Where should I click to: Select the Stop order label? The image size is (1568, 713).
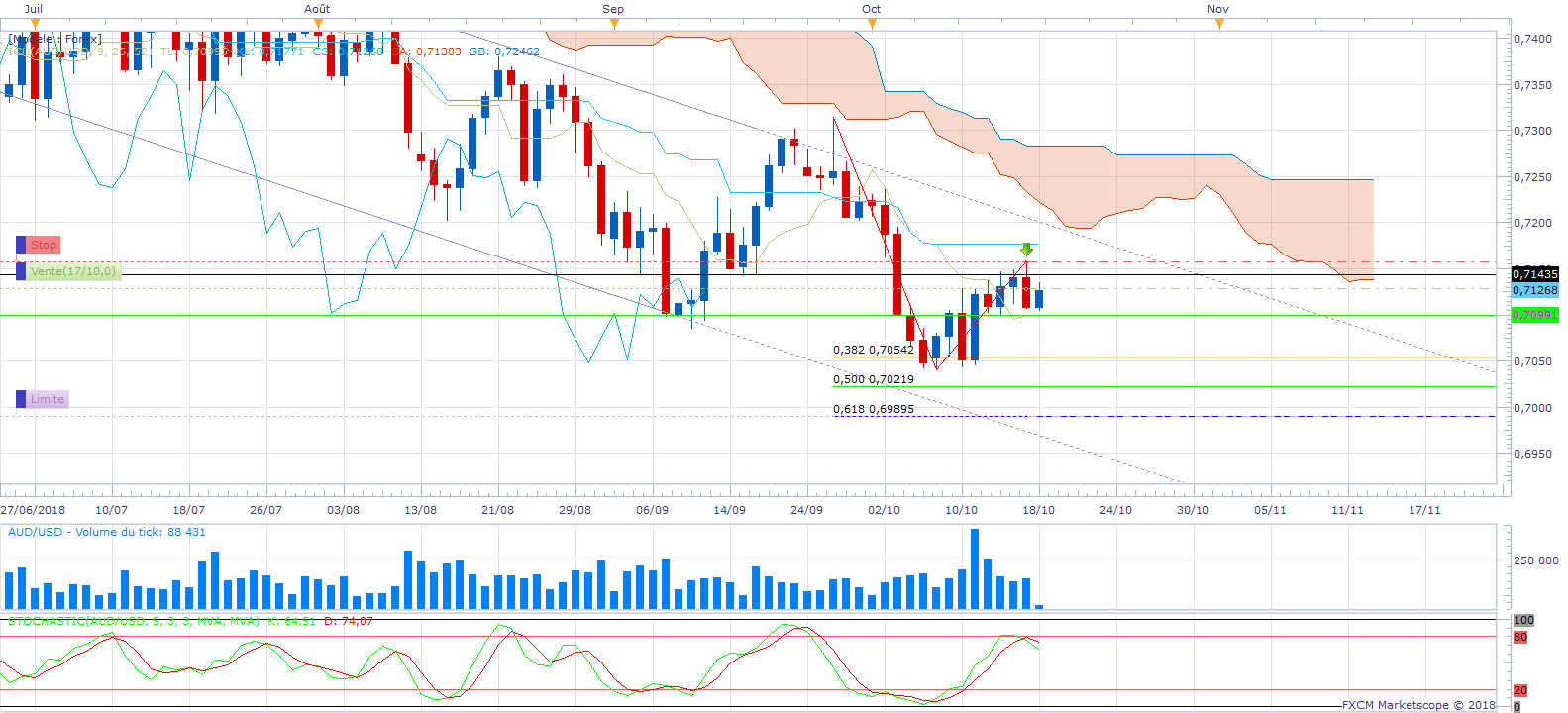44,245
